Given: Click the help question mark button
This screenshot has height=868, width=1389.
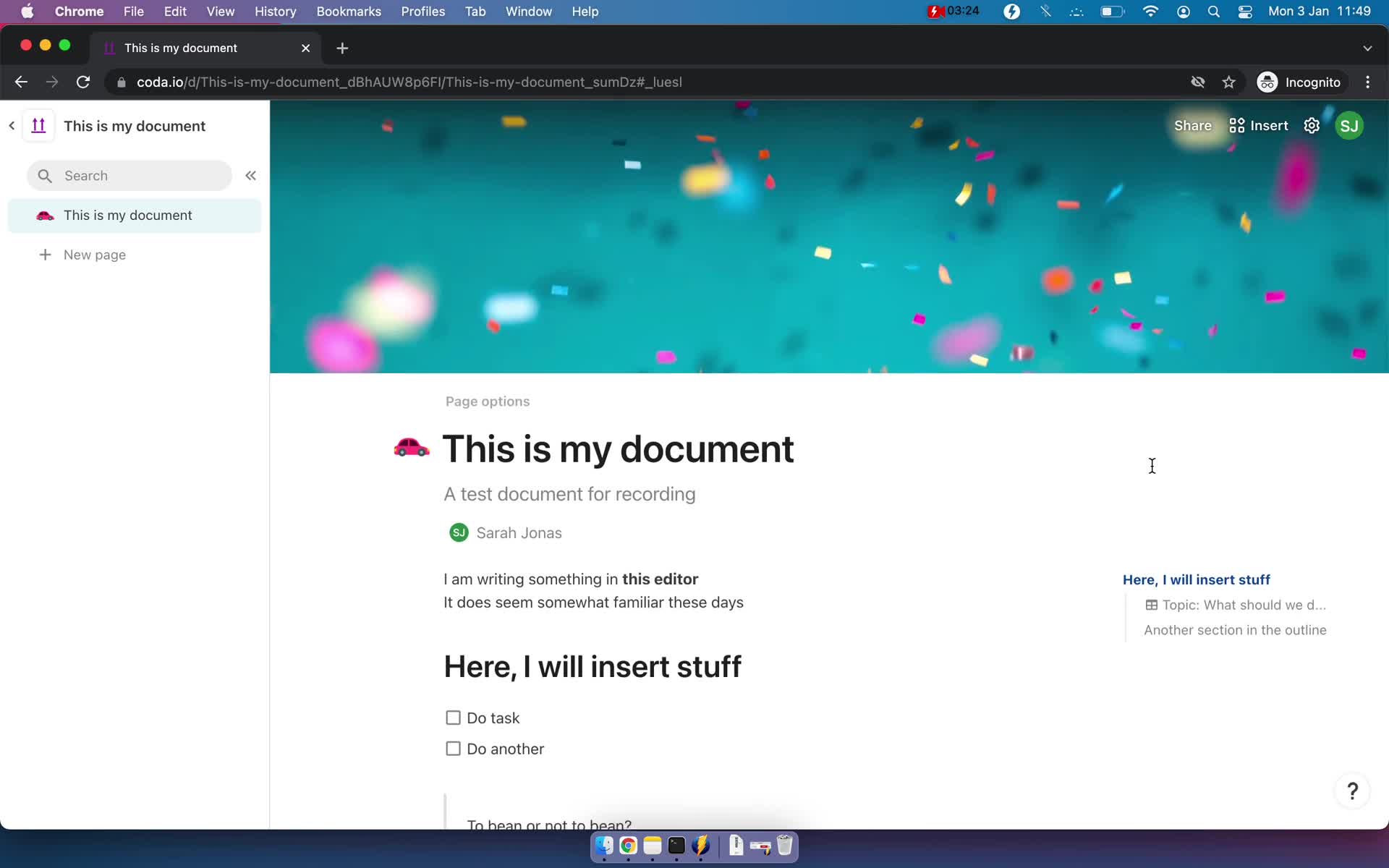Looking at the screenshot, I should [1353, 791].
